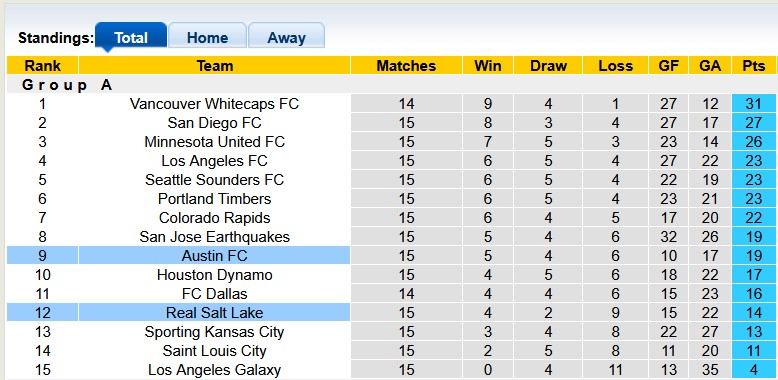Open San Diego FC team link
This screenshot has width=778, height=380.
tap(214, 123)
